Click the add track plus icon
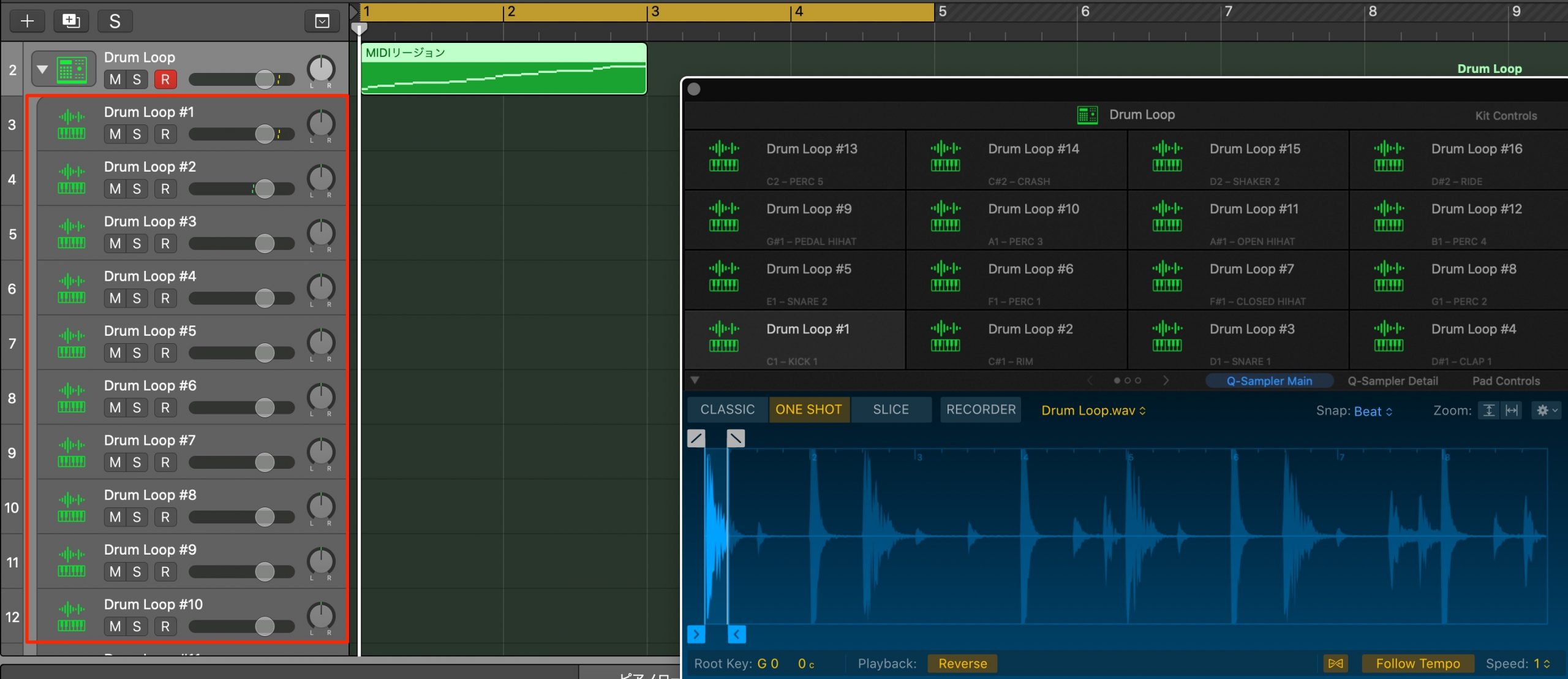This screenshot has height=679, width=1568. click(27, 21)
